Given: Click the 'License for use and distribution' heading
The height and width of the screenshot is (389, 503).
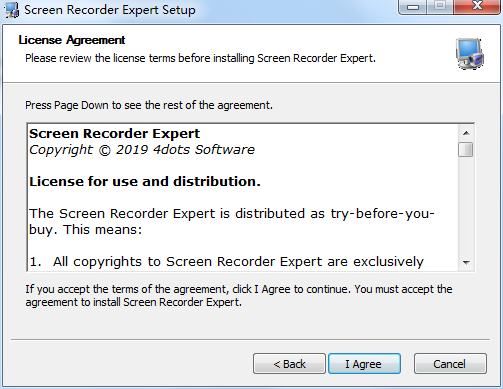Looking at the screenshot, I should pyautogui.click(x=145, y=182).
